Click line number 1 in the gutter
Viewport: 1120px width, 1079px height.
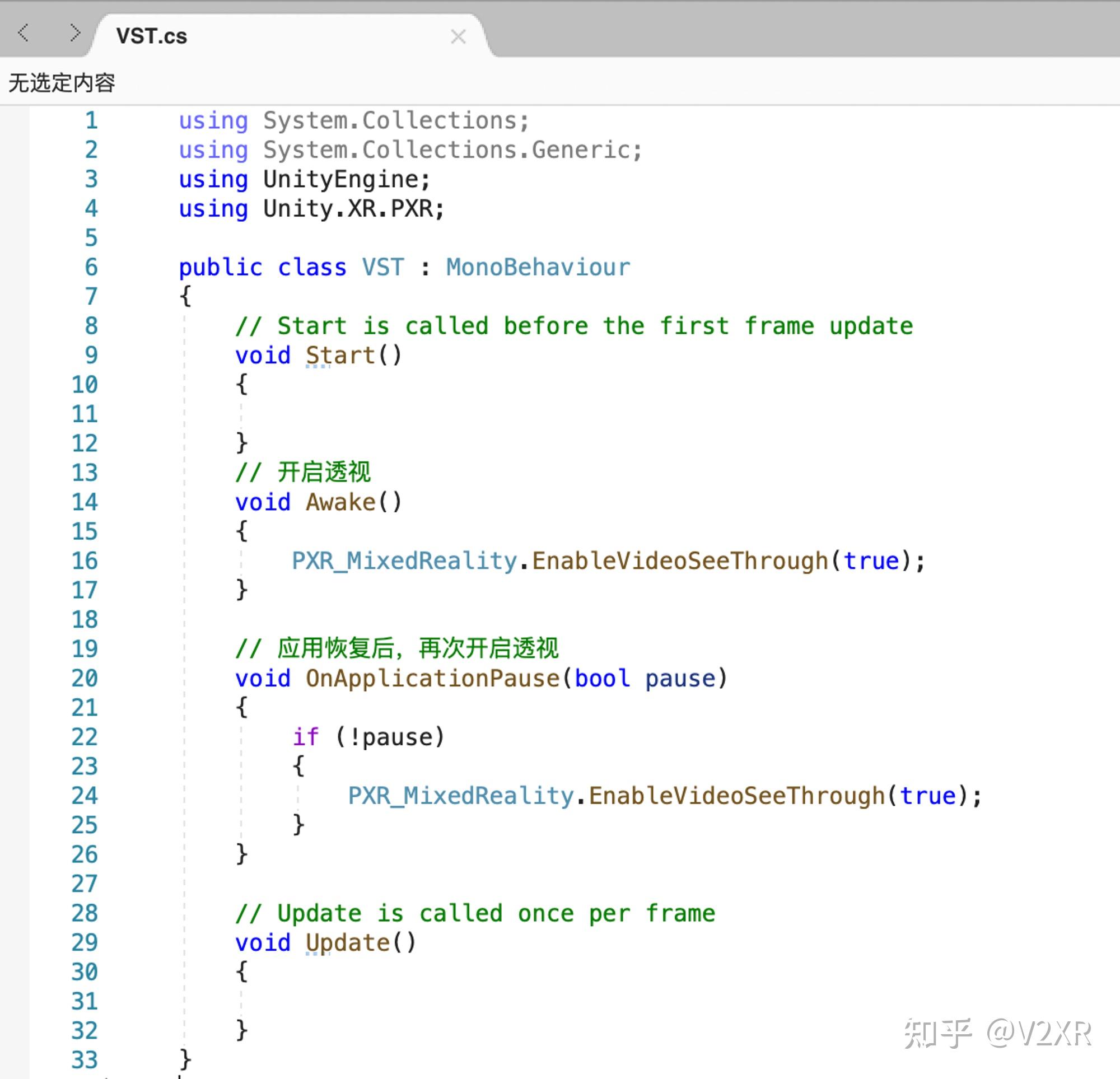pos(90,120)
